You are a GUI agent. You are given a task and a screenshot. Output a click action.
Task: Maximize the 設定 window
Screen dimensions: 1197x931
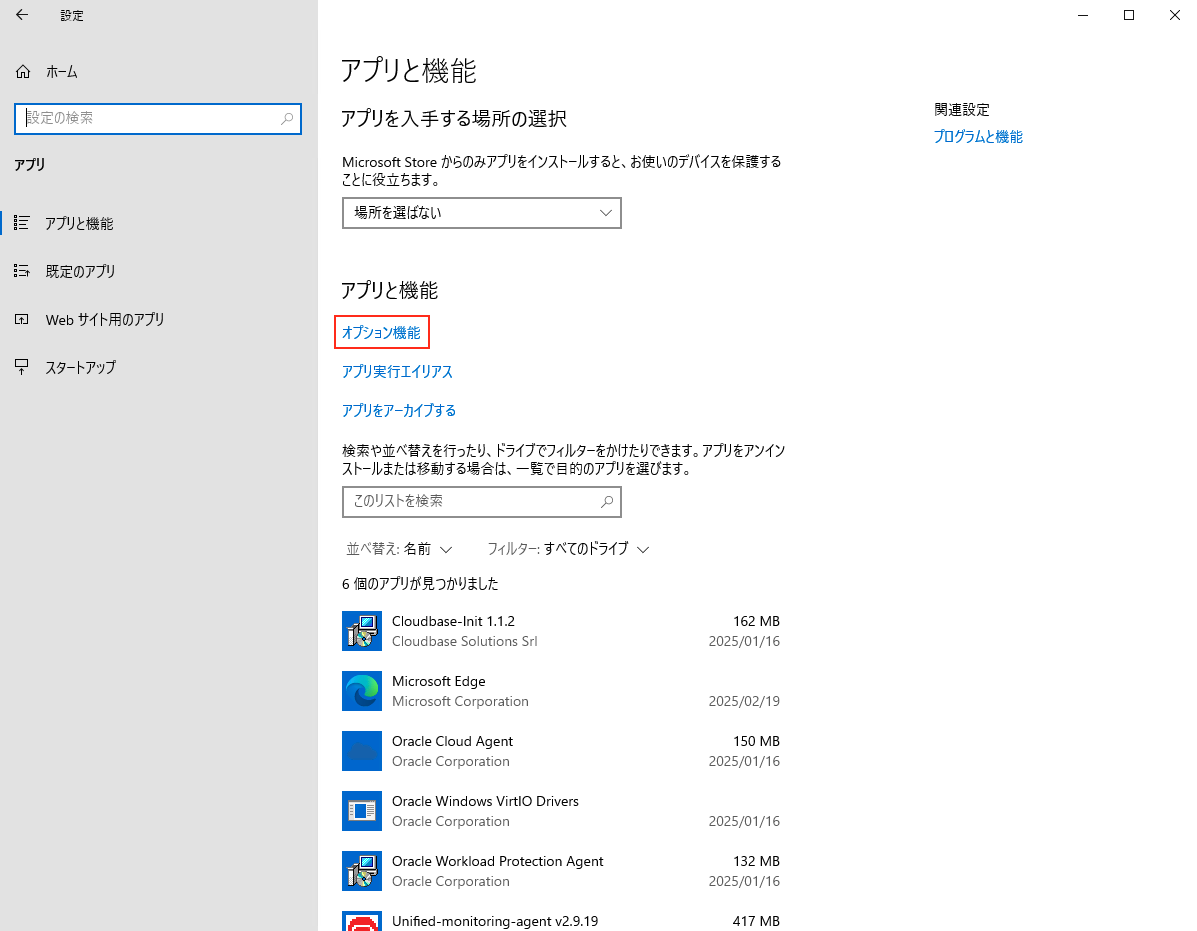pos(1129,14)
